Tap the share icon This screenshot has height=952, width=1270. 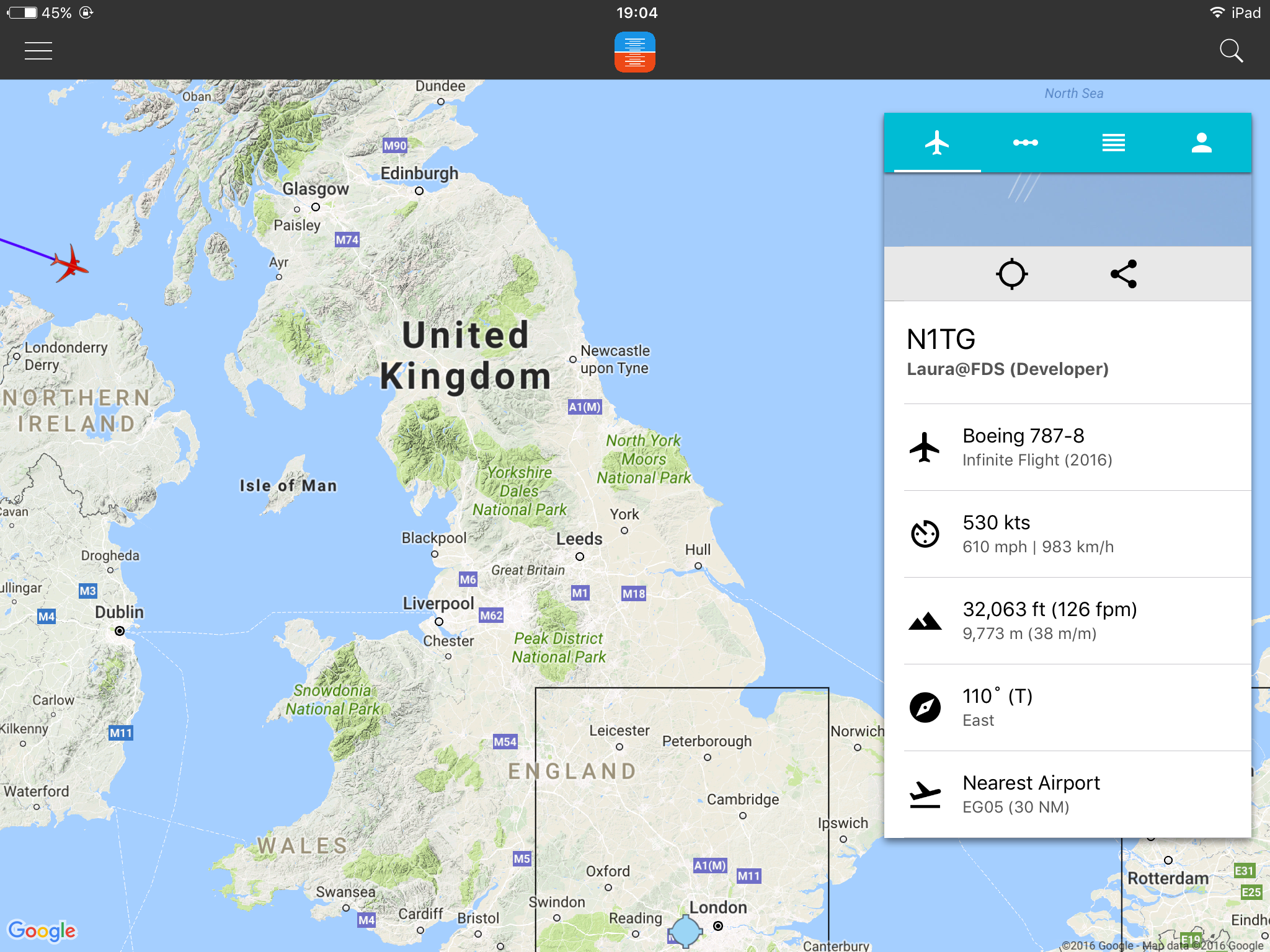pos(1124,274)
